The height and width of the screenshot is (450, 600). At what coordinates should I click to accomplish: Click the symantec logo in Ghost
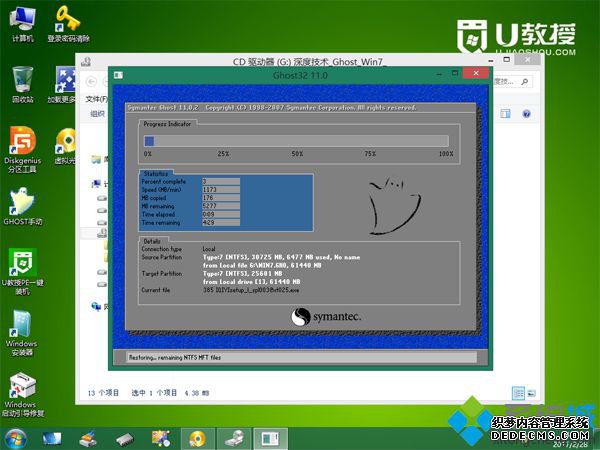pos(326,317)
